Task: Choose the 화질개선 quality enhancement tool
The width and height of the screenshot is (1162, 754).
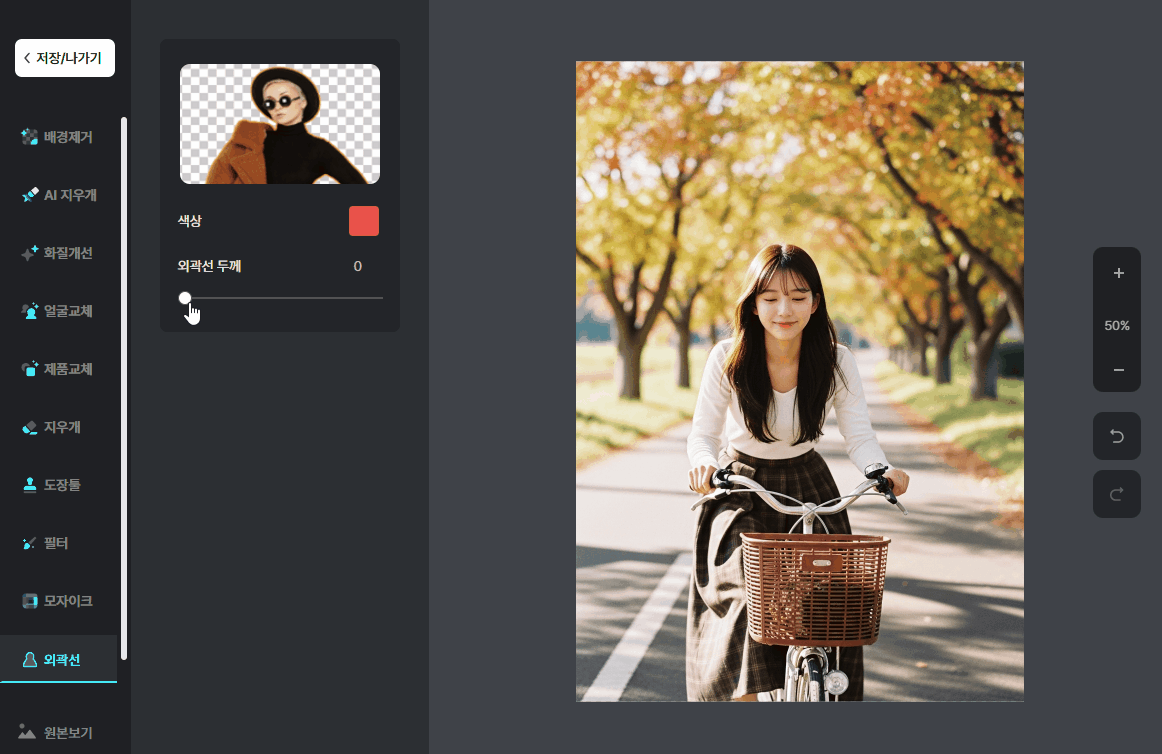Action: click(x=58, y=253)
